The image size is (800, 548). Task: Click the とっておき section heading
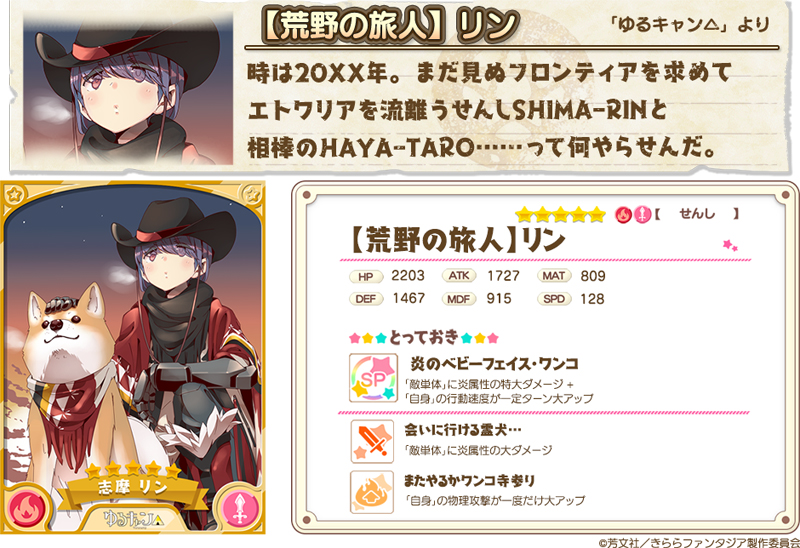point(423,337)
